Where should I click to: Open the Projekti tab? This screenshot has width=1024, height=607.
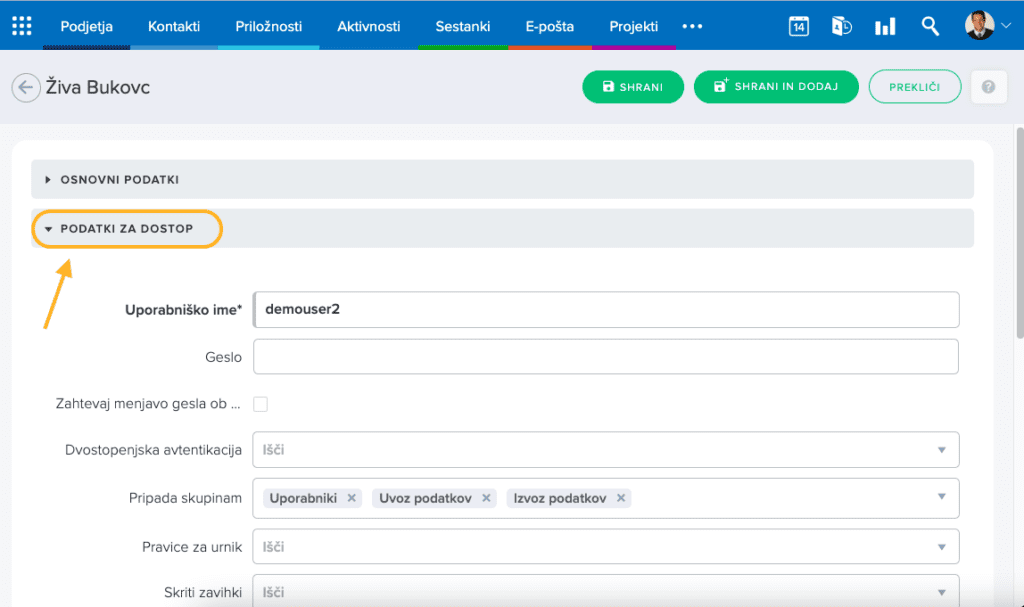[634, 26]
